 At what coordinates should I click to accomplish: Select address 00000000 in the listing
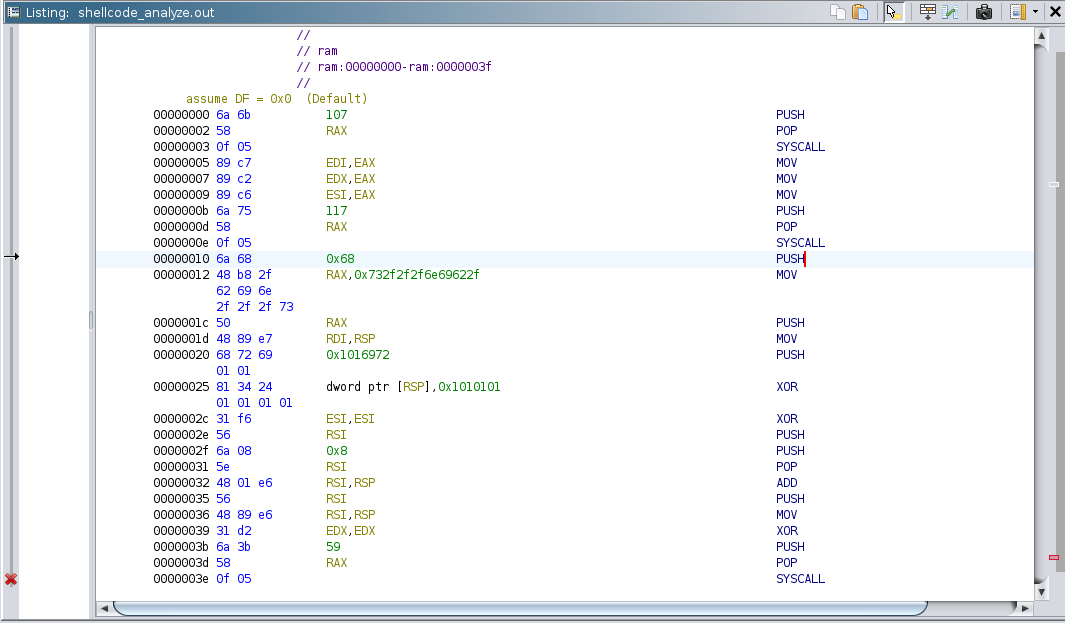181,114
